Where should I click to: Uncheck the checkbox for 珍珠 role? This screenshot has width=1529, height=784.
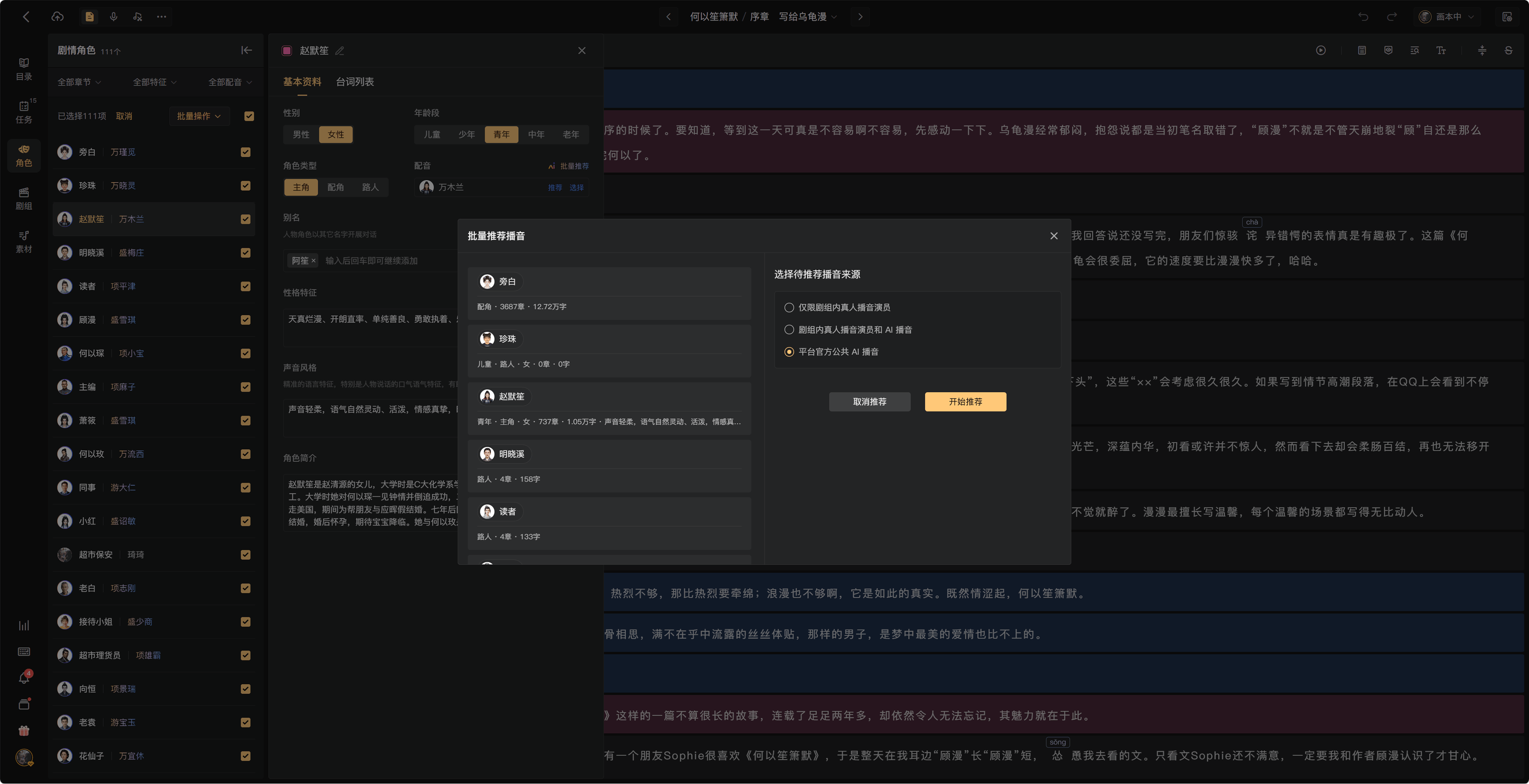[x=246, y=186]
